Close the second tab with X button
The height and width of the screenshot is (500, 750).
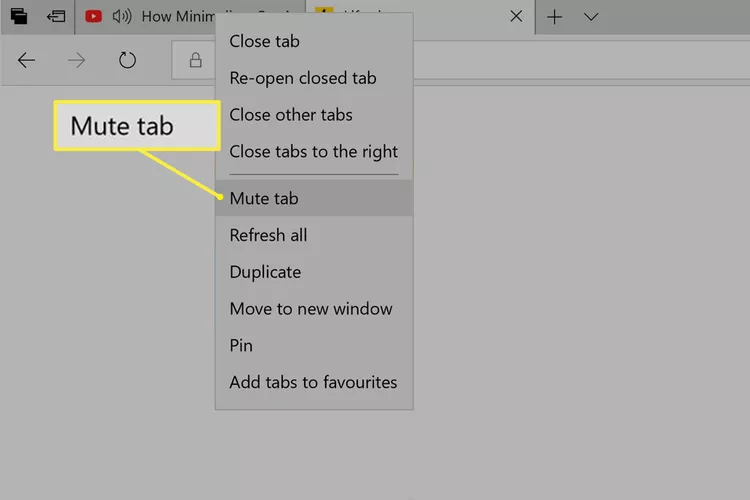tap(516, 17)
